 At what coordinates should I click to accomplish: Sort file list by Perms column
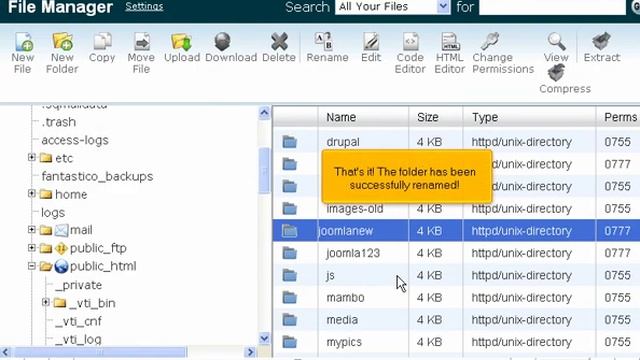click(620, 118)
